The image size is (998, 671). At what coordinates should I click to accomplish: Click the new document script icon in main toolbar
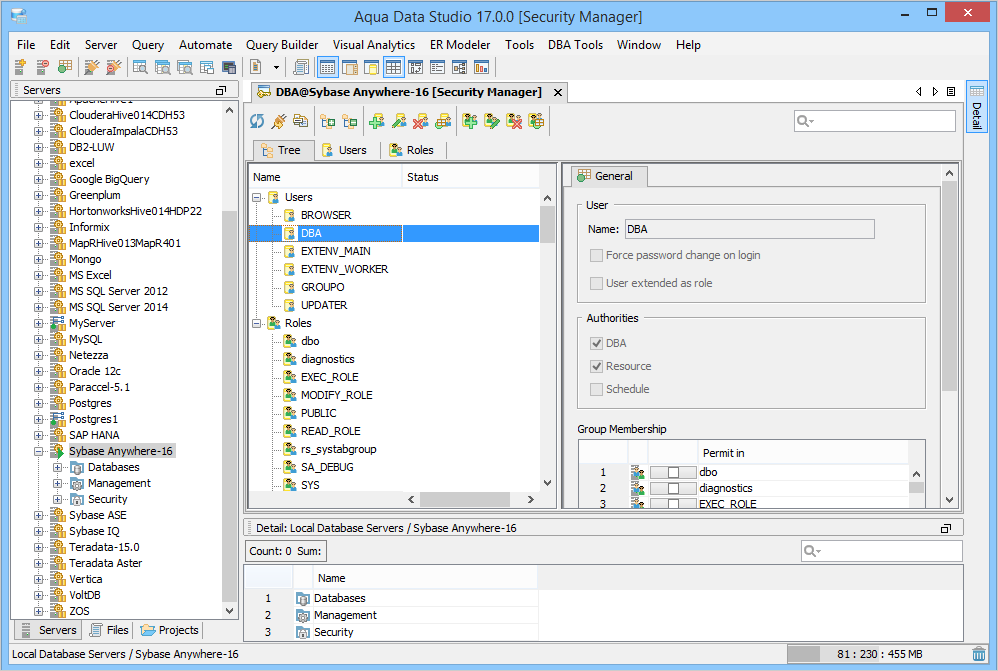[x=256, y=67]
